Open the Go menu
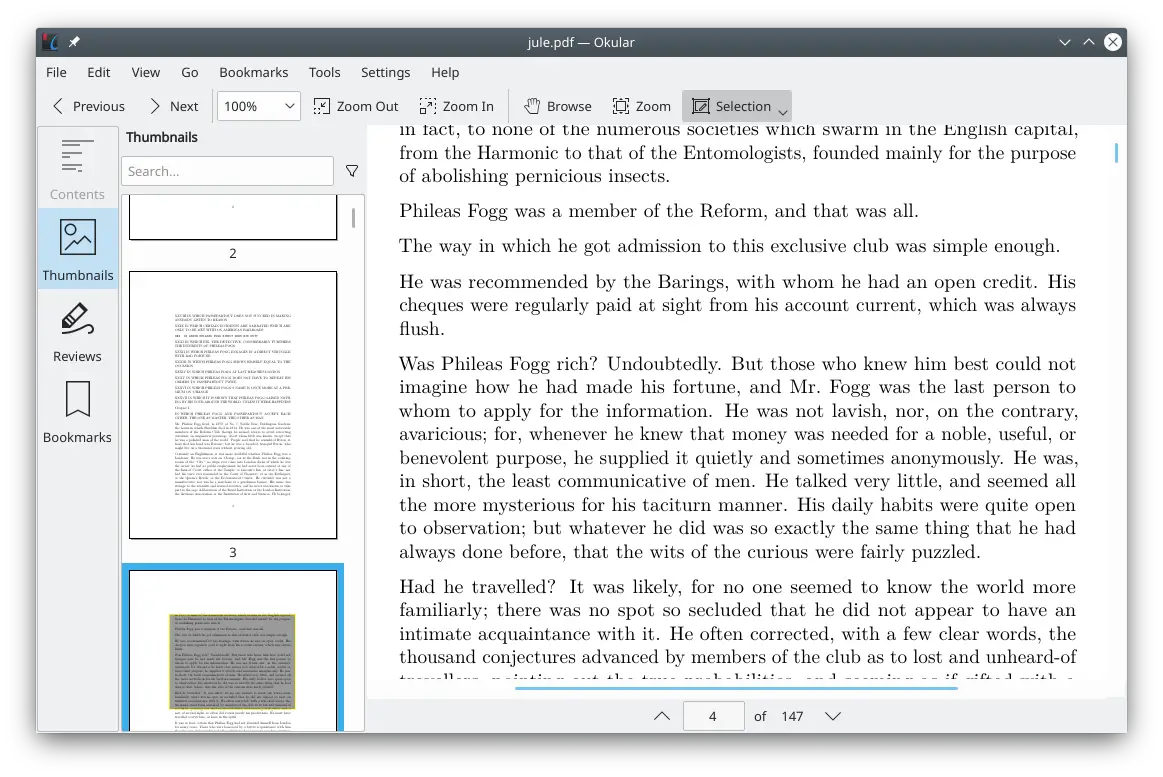Image resolution: width=1163 pixels, height=777 pixels. click(x=190, y=72)
